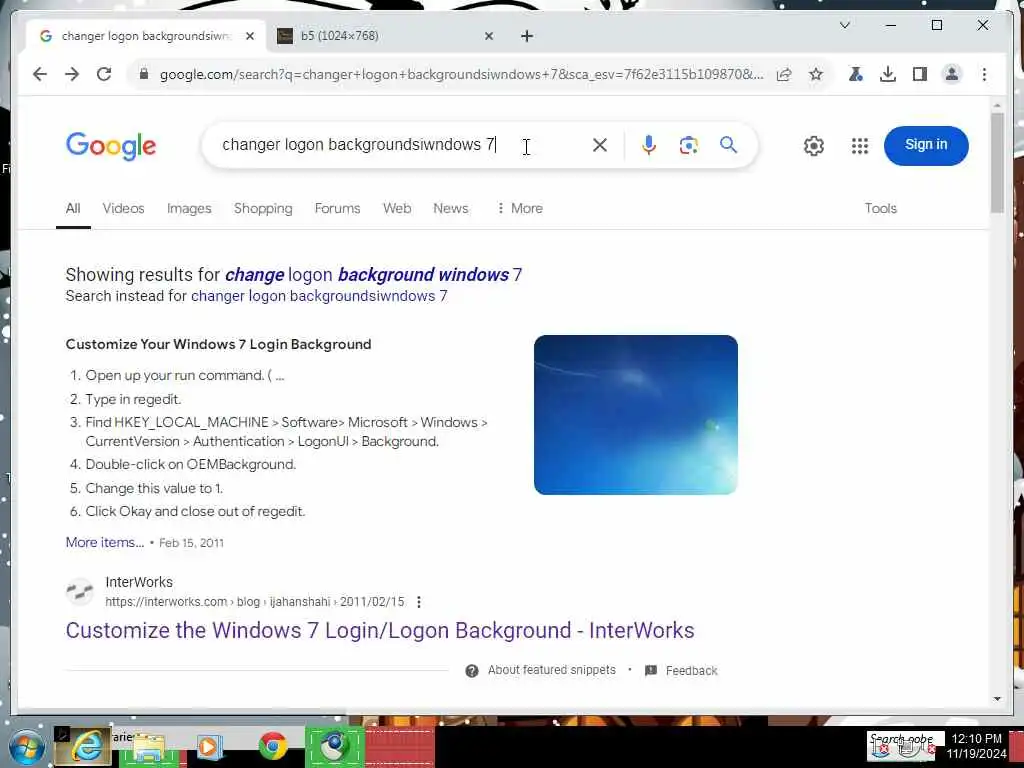Switch to Chrome taskbar icon
Viewport: 1024px width, 768px height.
(273, 746)
